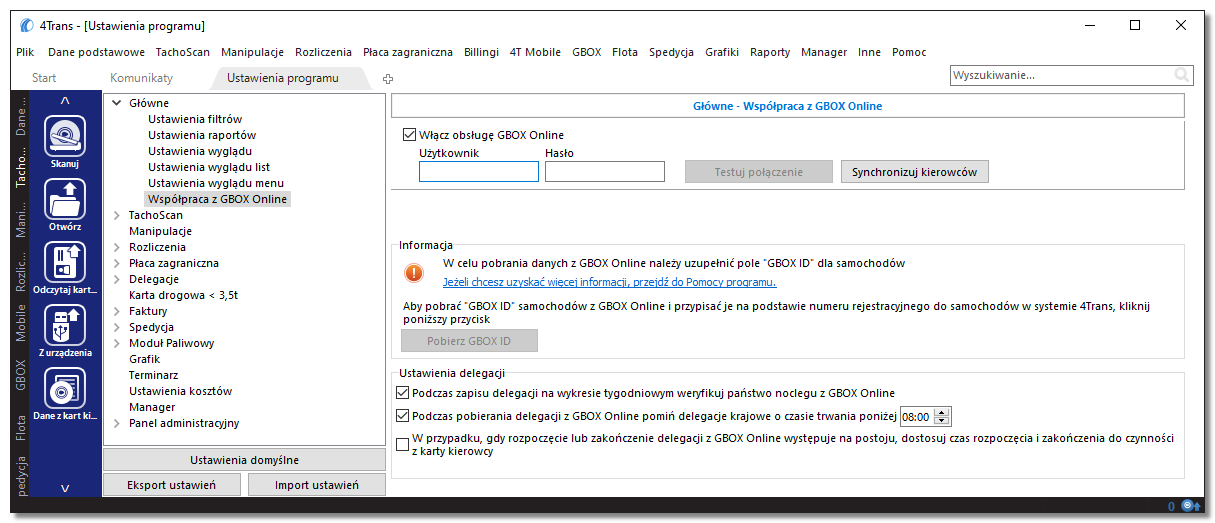The height and width of the screenshot is (523, 1215).
Task: Open the Billingi menu
Action: point(481,52)
